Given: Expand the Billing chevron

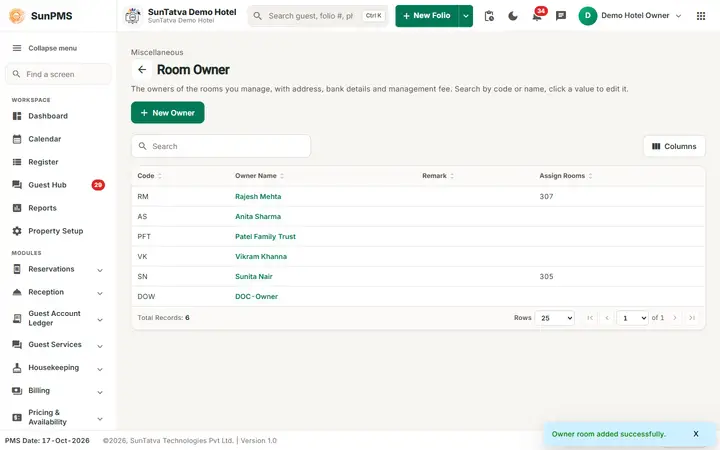Looking at the screenshot, I should [100, 392].
